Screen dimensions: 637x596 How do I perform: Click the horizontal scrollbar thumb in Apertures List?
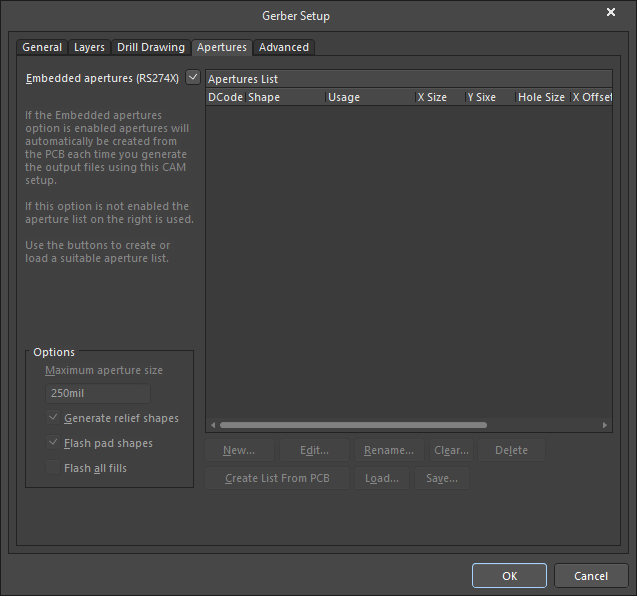coord(353,425)
